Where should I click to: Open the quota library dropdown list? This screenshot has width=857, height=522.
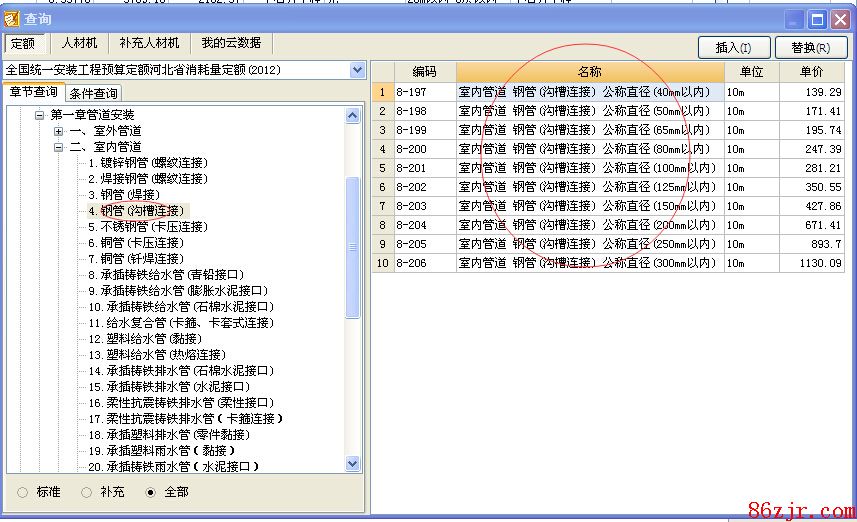pyautogui.click(x=358, y=70)
